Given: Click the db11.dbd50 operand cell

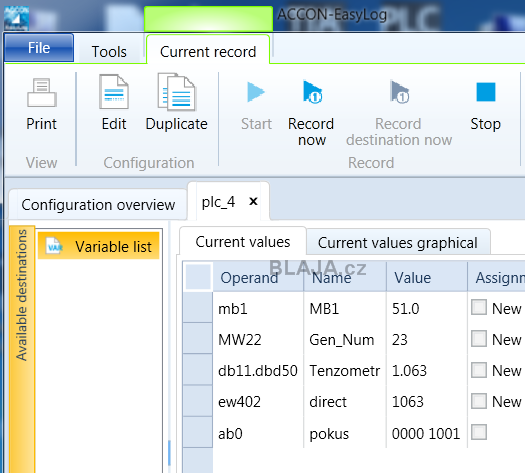Looking at the screenshot, I should pos(258,371).
